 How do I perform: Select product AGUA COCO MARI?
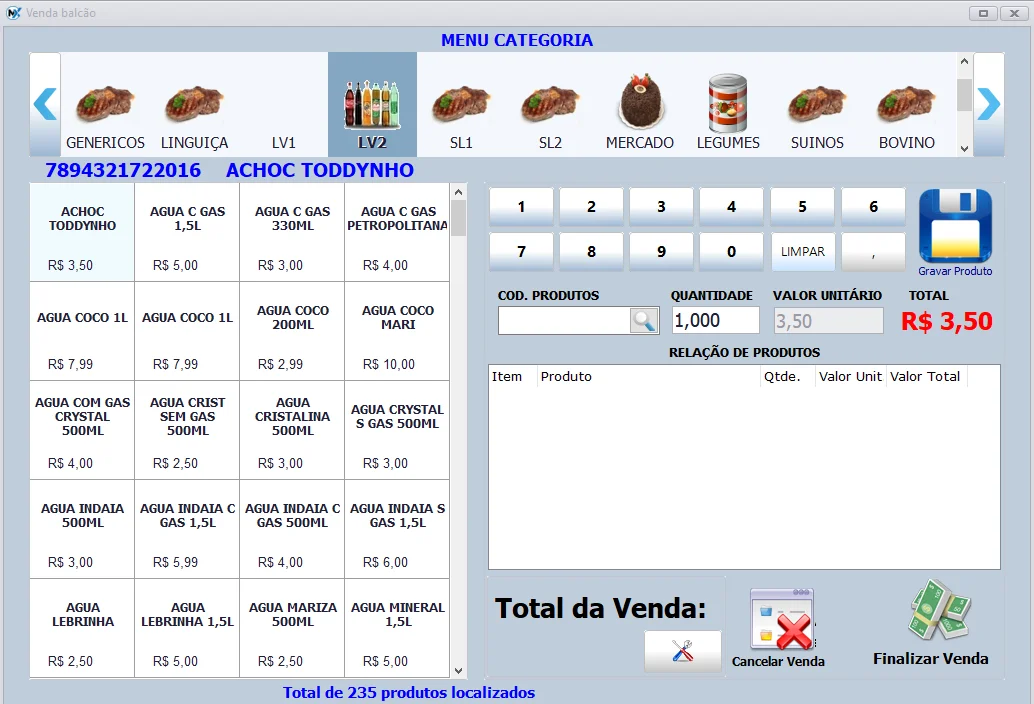397,332
